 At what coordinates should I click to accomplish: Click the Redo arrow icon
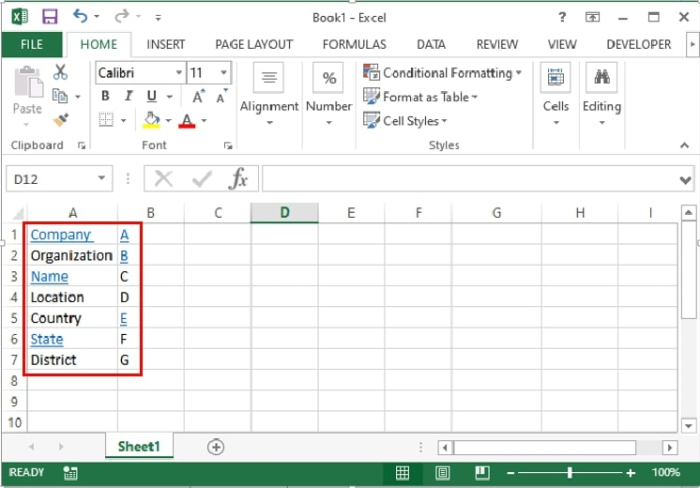pos(121,17)
